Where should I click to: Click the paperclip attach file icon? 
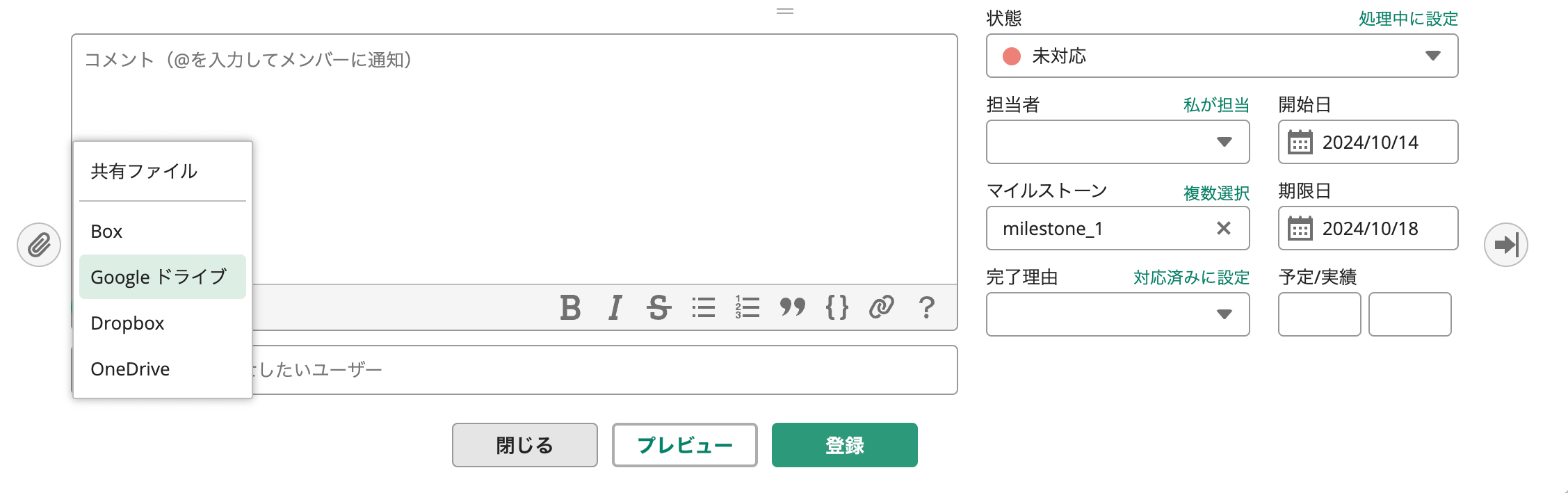(39, 245)
